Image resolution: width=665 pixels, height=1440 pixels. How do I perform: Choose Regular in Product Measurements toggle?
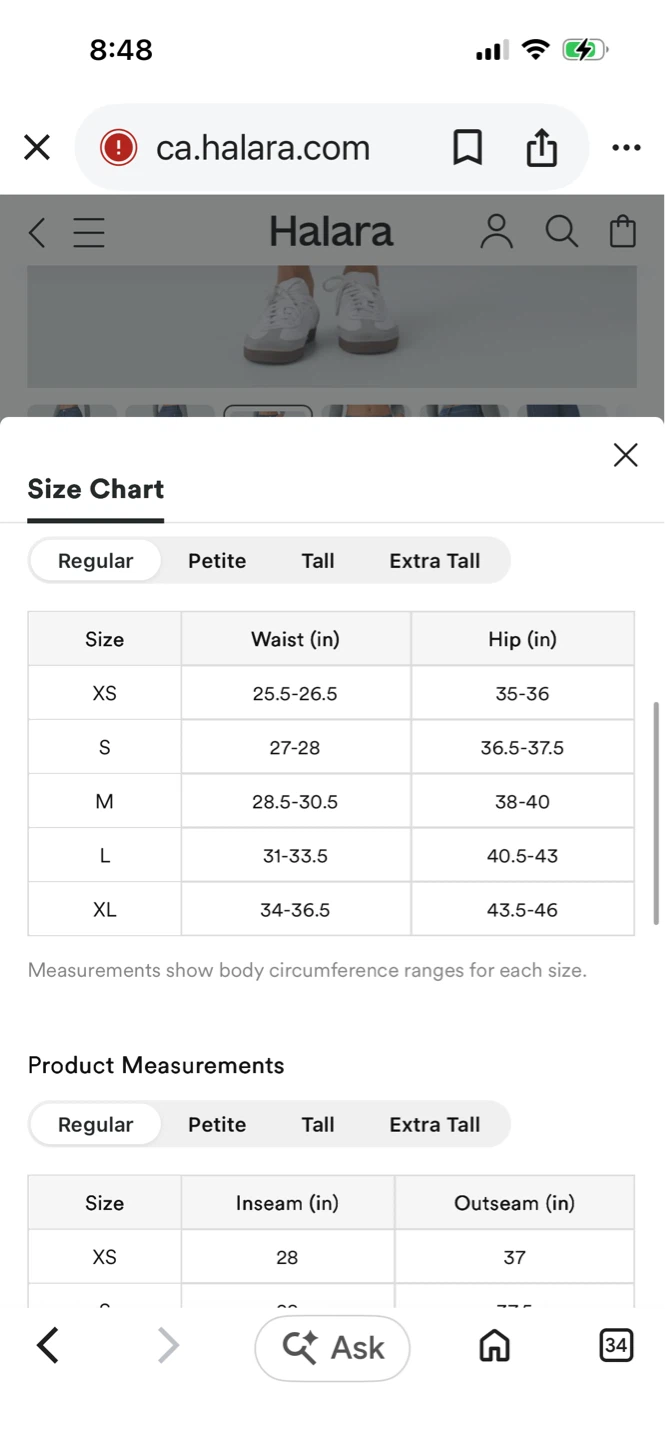96,1125
